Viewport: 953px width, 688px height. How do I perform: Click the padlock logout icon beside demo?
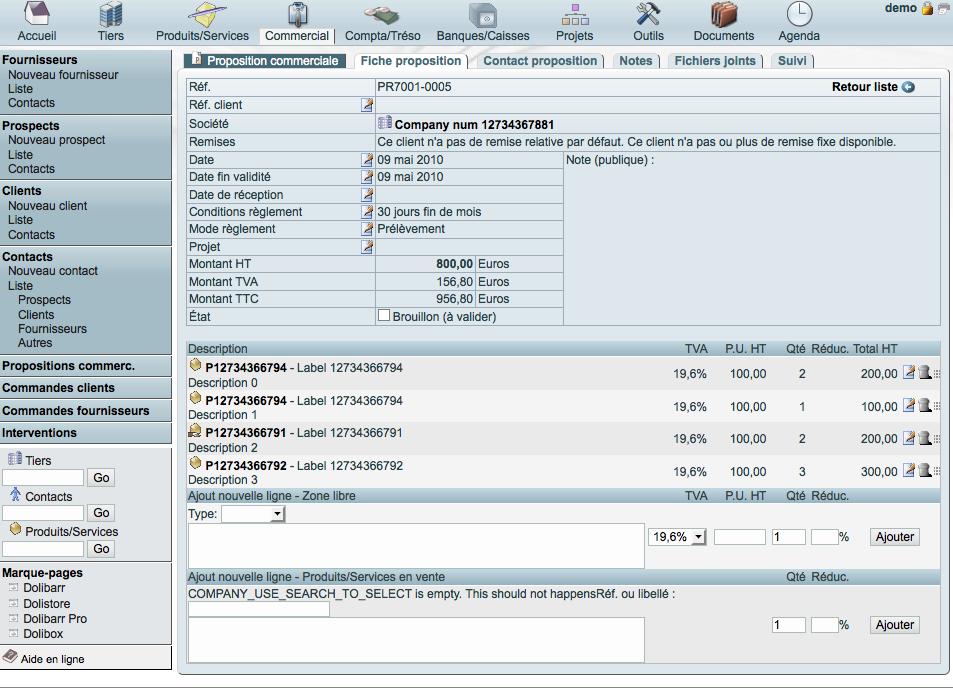(x=927, y=9)
